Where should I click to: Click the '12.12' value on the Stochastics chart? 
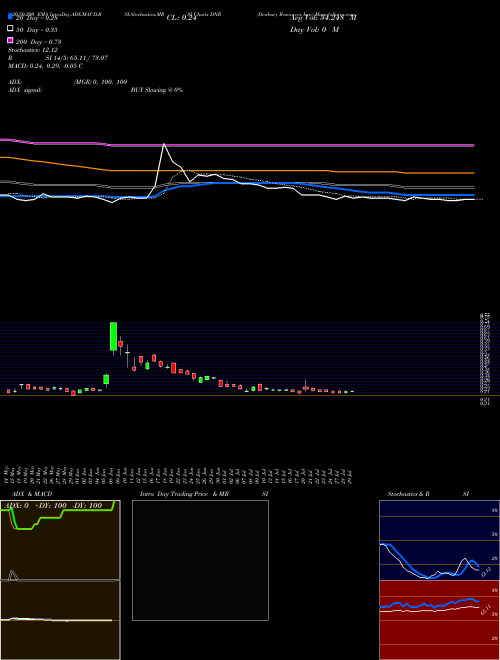coord(486,572)
